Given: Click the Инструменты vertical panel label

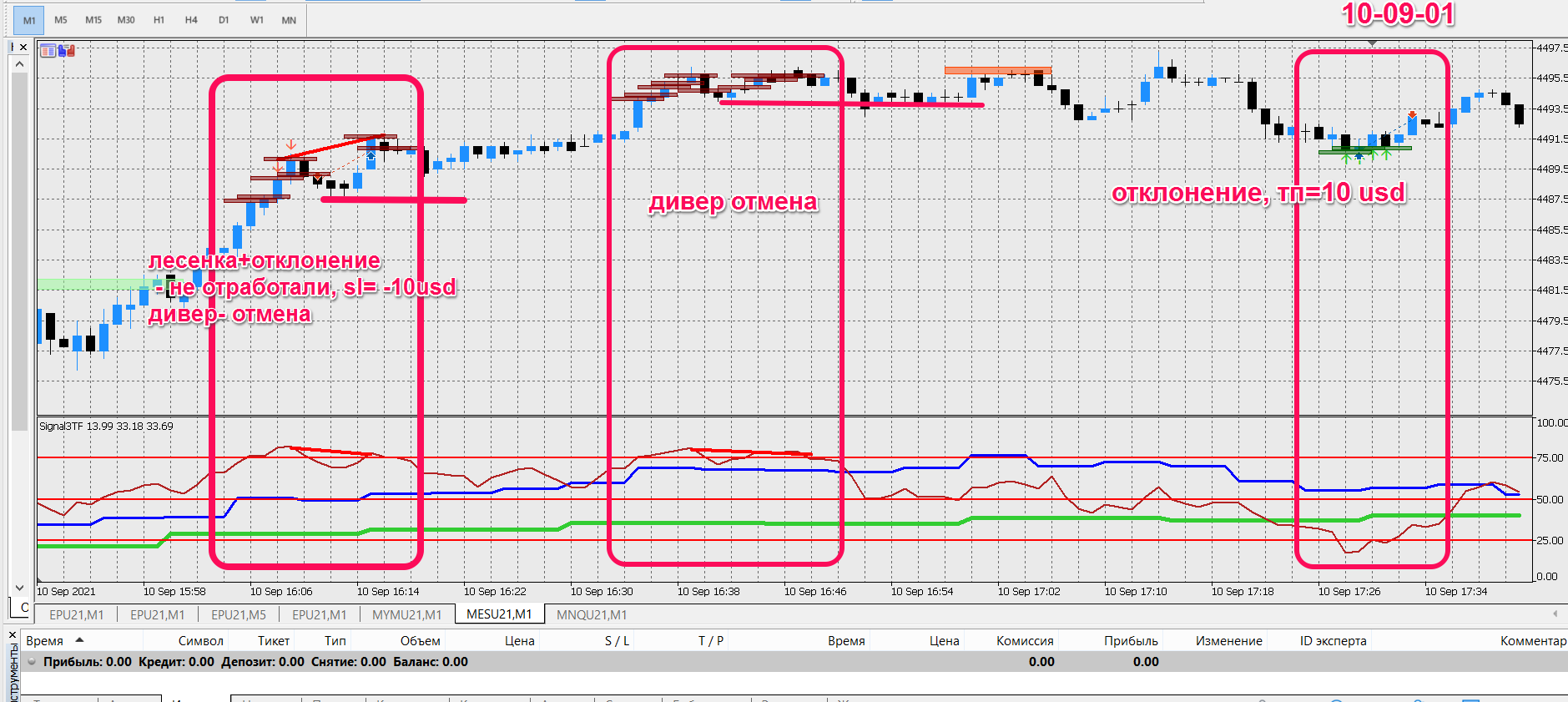Looking at the screenshot, I should [x=13, y=674].
